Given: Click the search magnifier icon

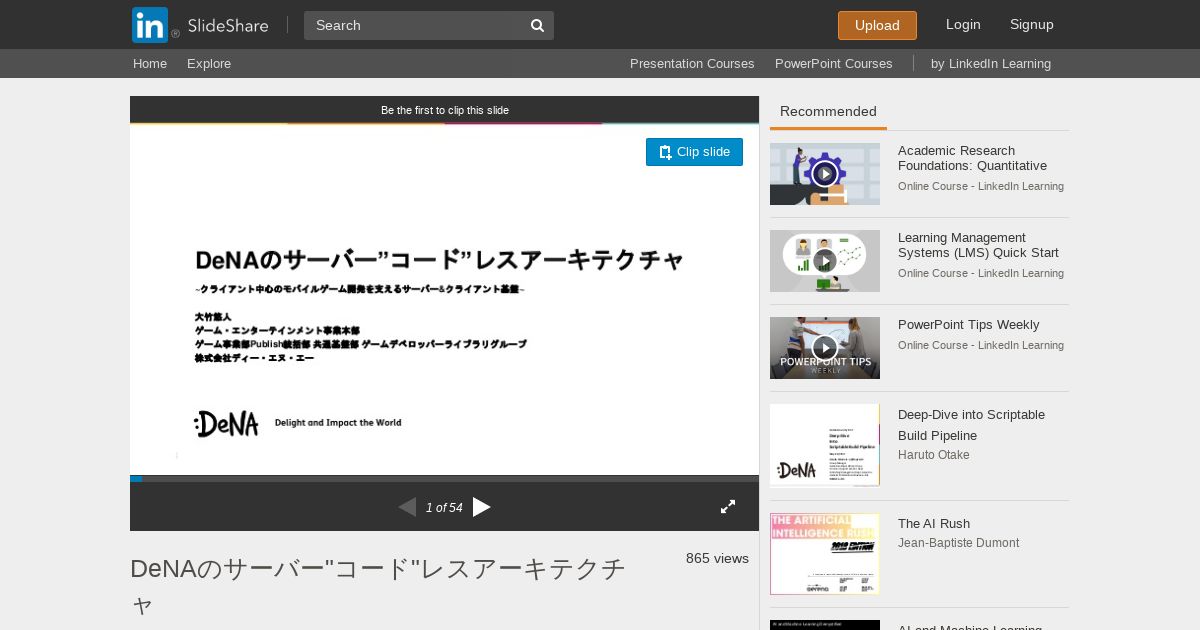Looking at the screenshot, I should 537,25.
